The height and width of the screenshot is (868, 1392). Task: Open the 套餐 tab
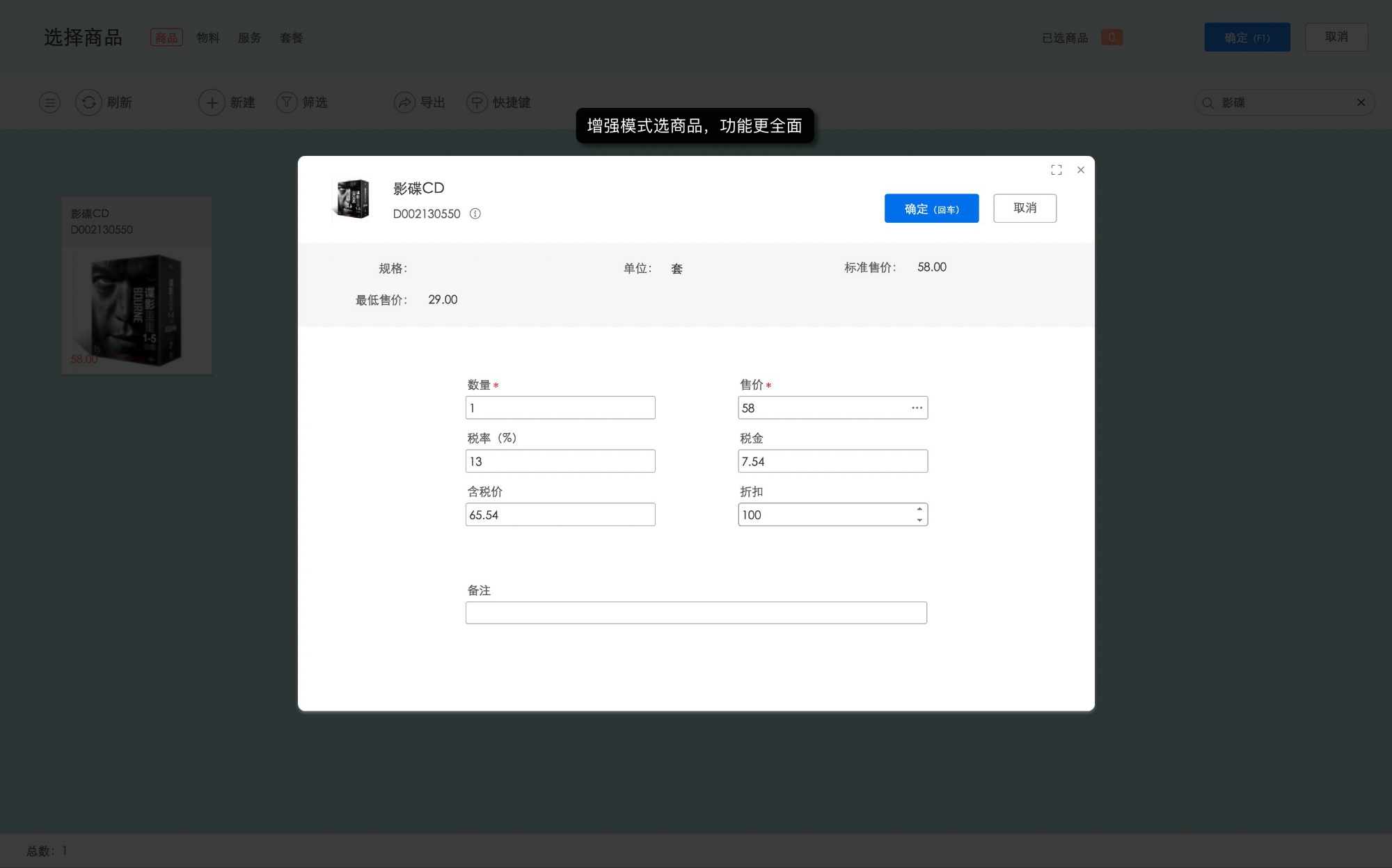[291, 38]
